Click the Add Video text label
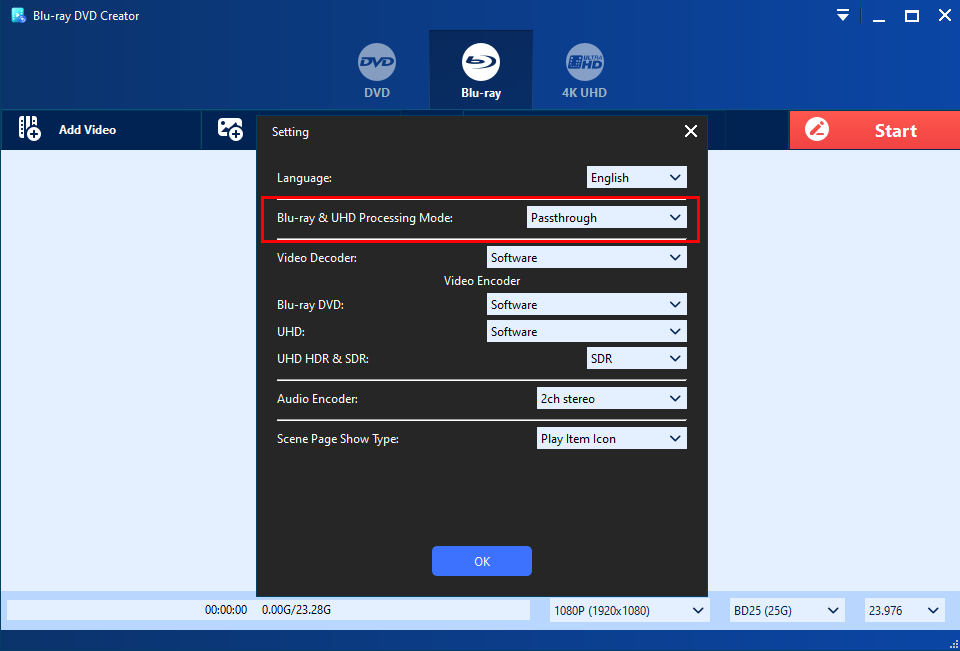Screen dimensions: 960x651 87,130
